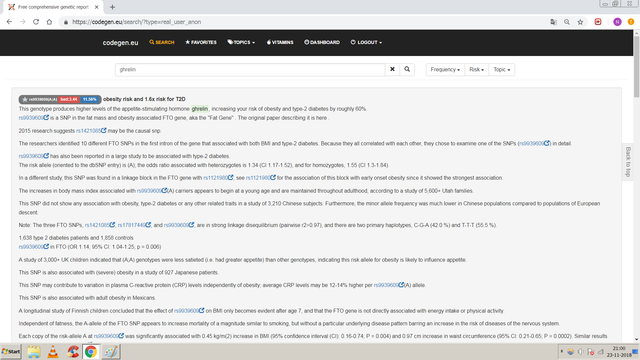This screenshot has width=640, height=360.
Task: Show hidden system tray icons arrow
Action: point(562,351)
